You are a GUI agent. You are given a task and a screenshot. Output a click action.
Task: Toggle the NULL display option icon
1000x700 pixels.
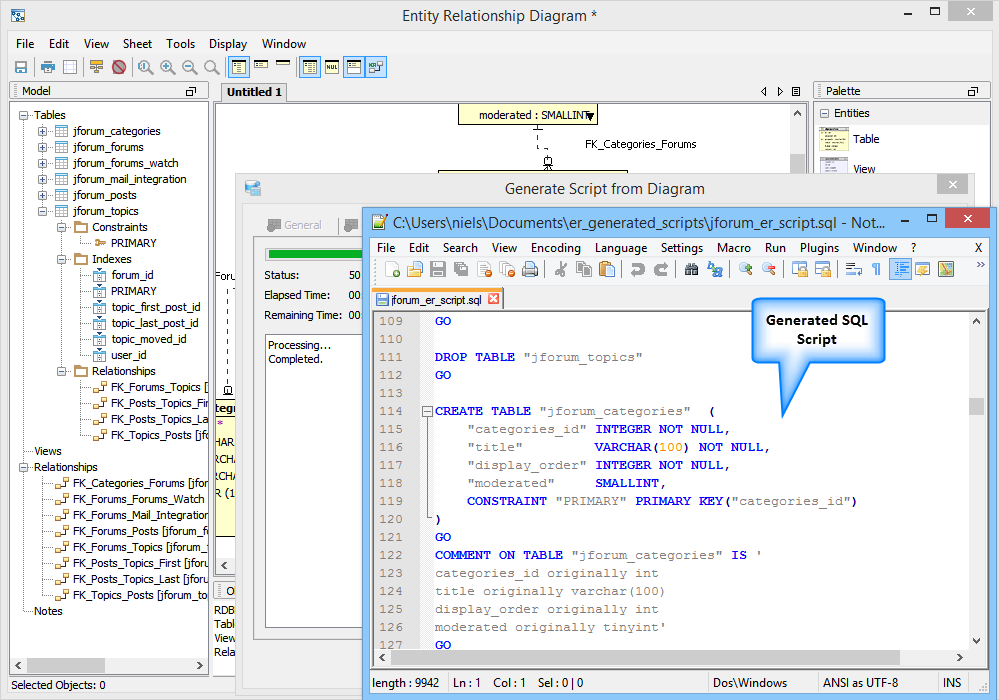coord(332,67)
